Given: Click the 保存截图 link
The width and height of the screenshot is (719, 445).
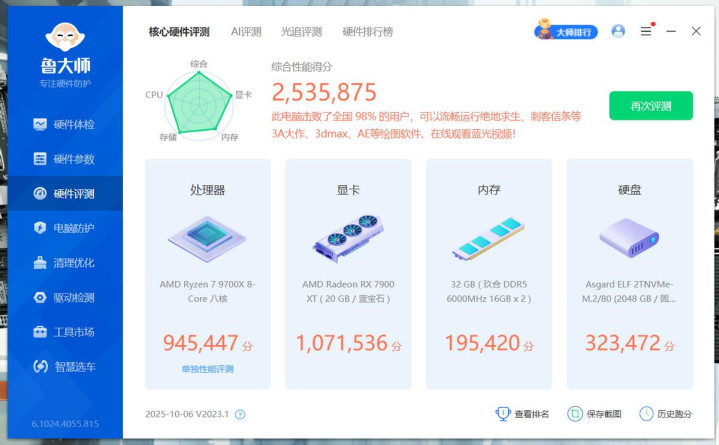Looking at the screenshot, I should [x=604, y=414].
